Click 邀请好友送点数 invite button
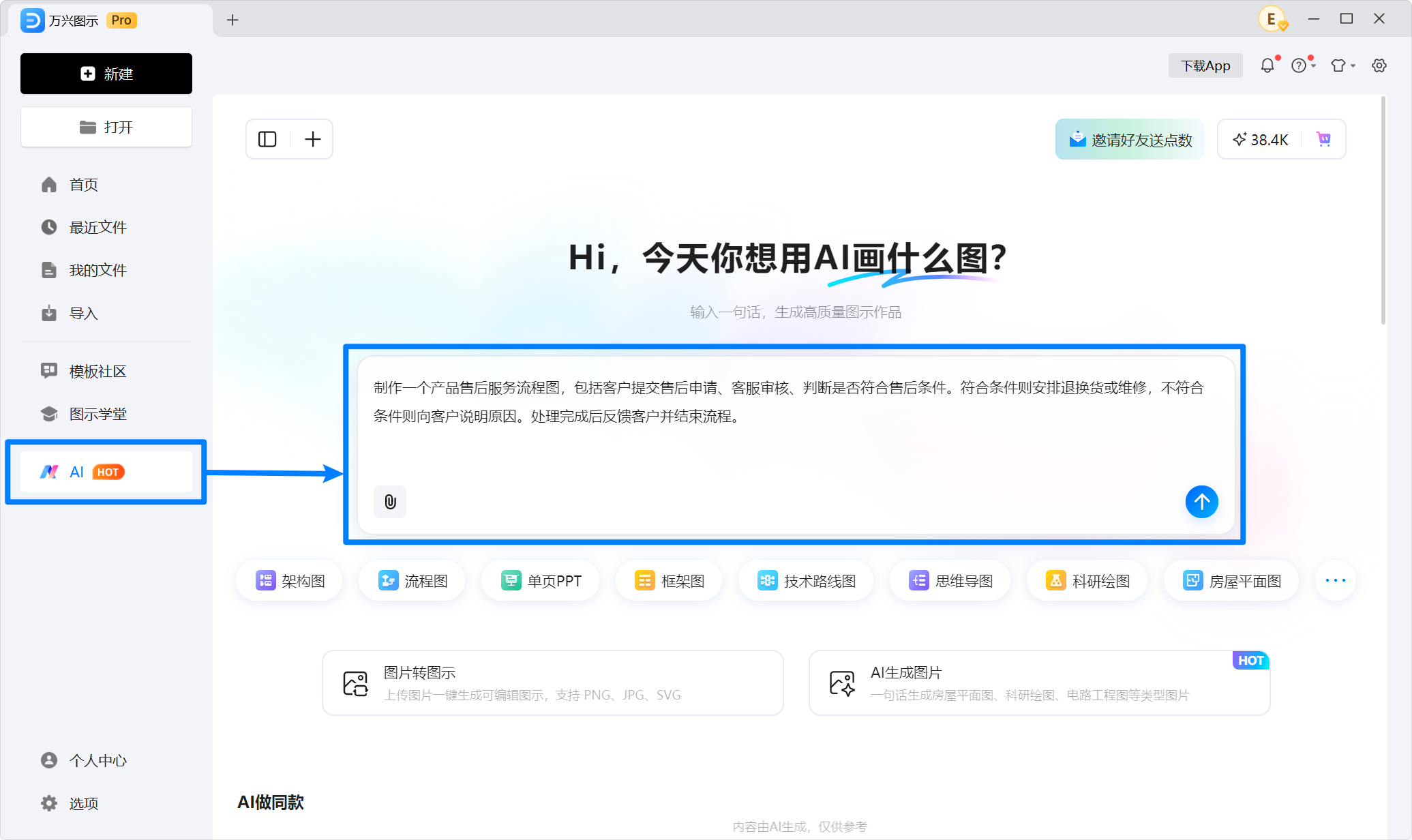Screen dimensions: 1412x840 click(1130, 139)
